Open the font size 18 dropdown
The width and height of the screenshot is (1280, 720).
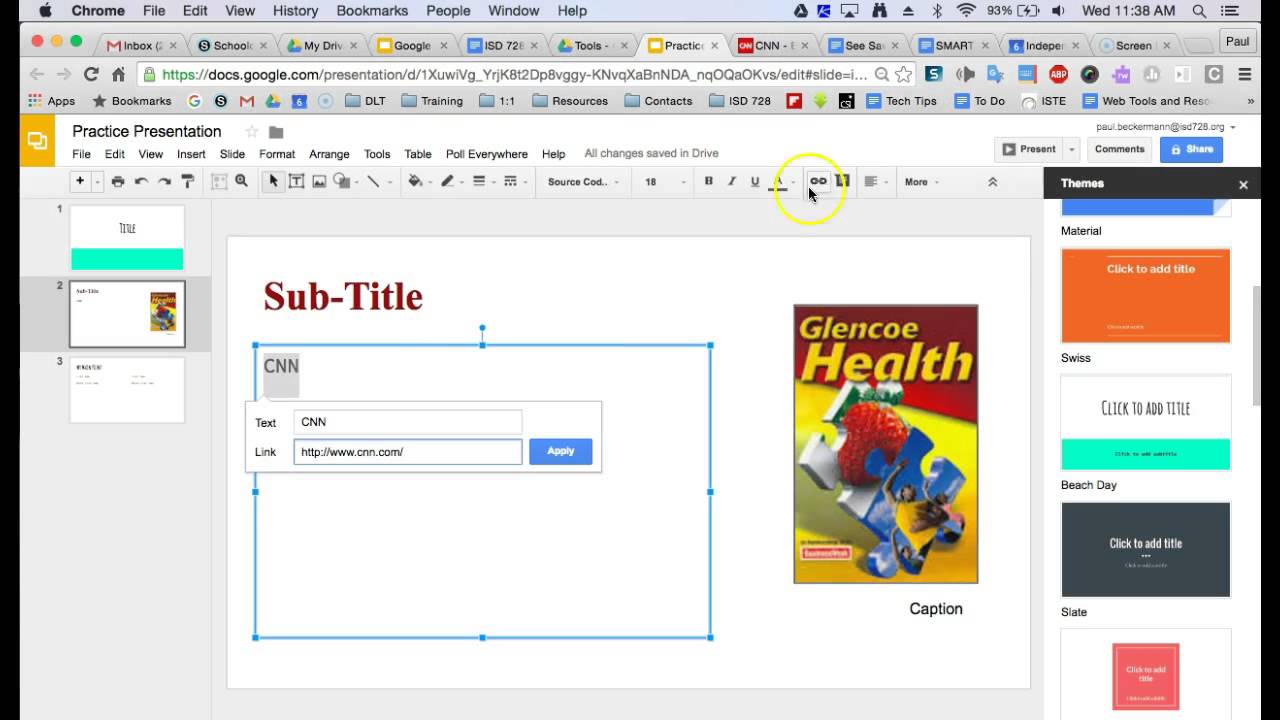click(x=665, y=182)
